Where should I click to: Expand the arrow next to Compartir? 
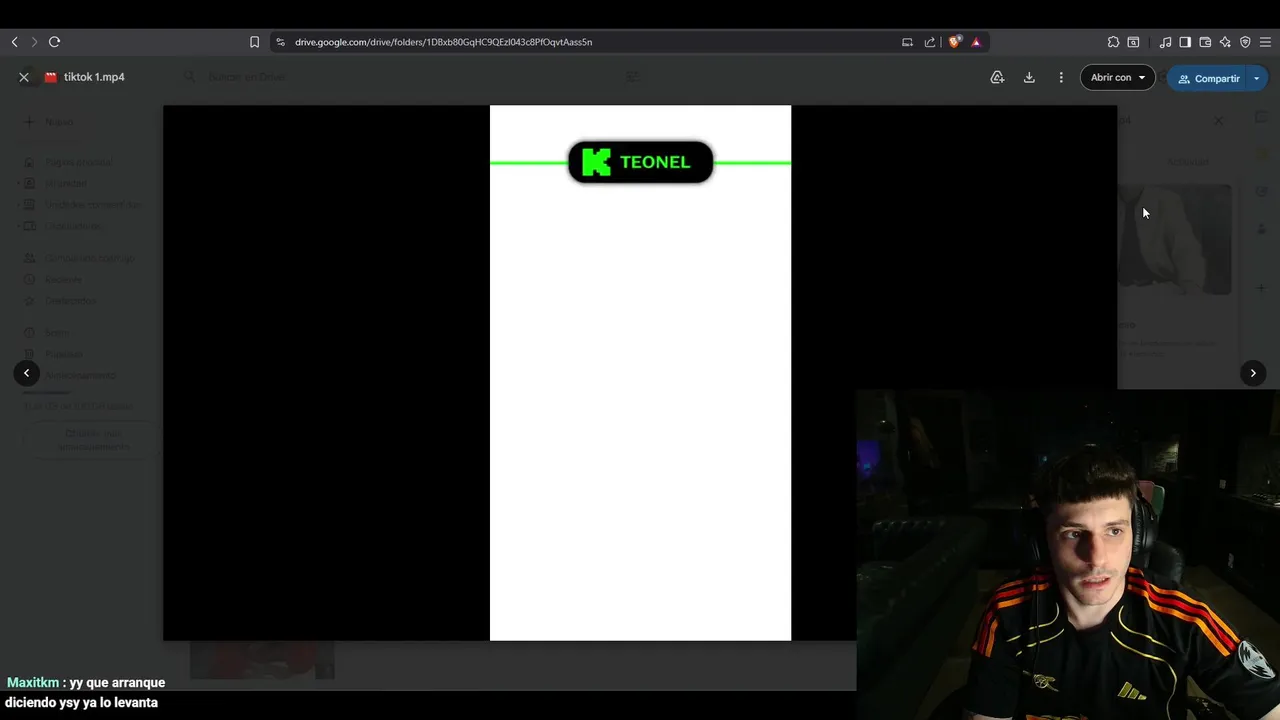click(1257, 78)
